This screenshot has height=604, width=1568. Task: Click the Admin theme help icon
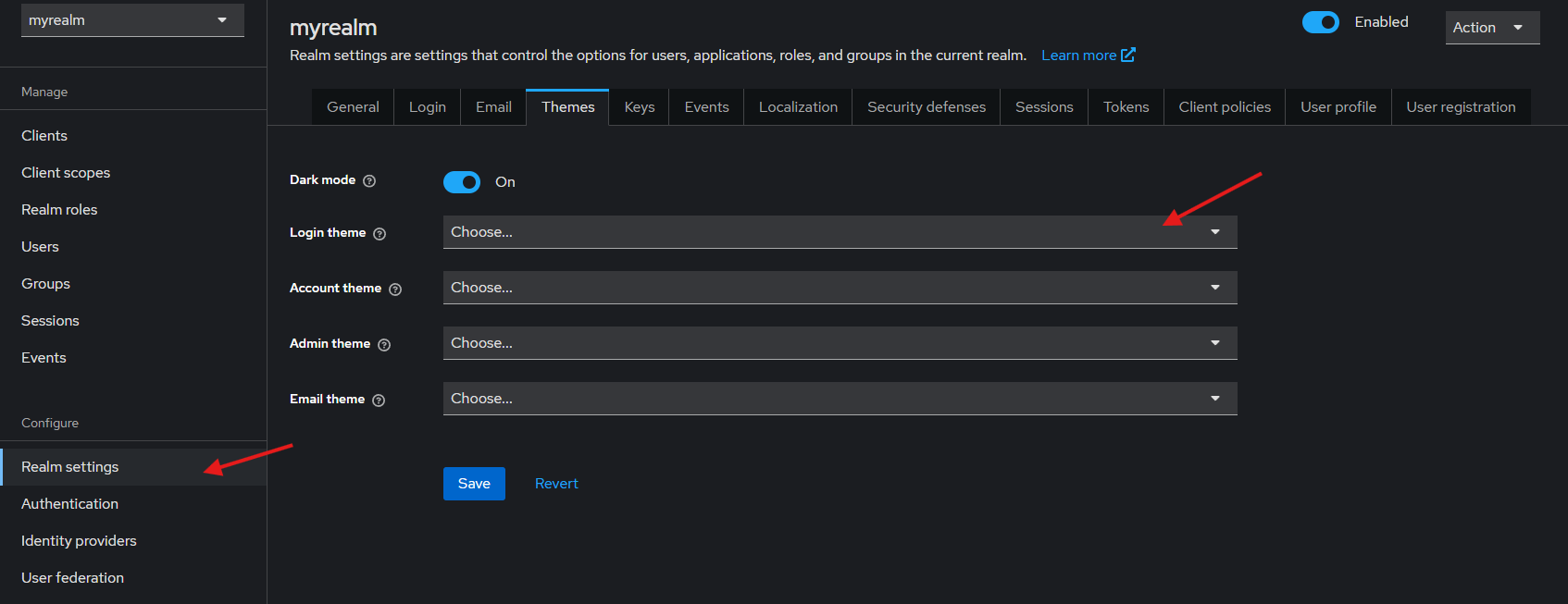click(384, 345)
